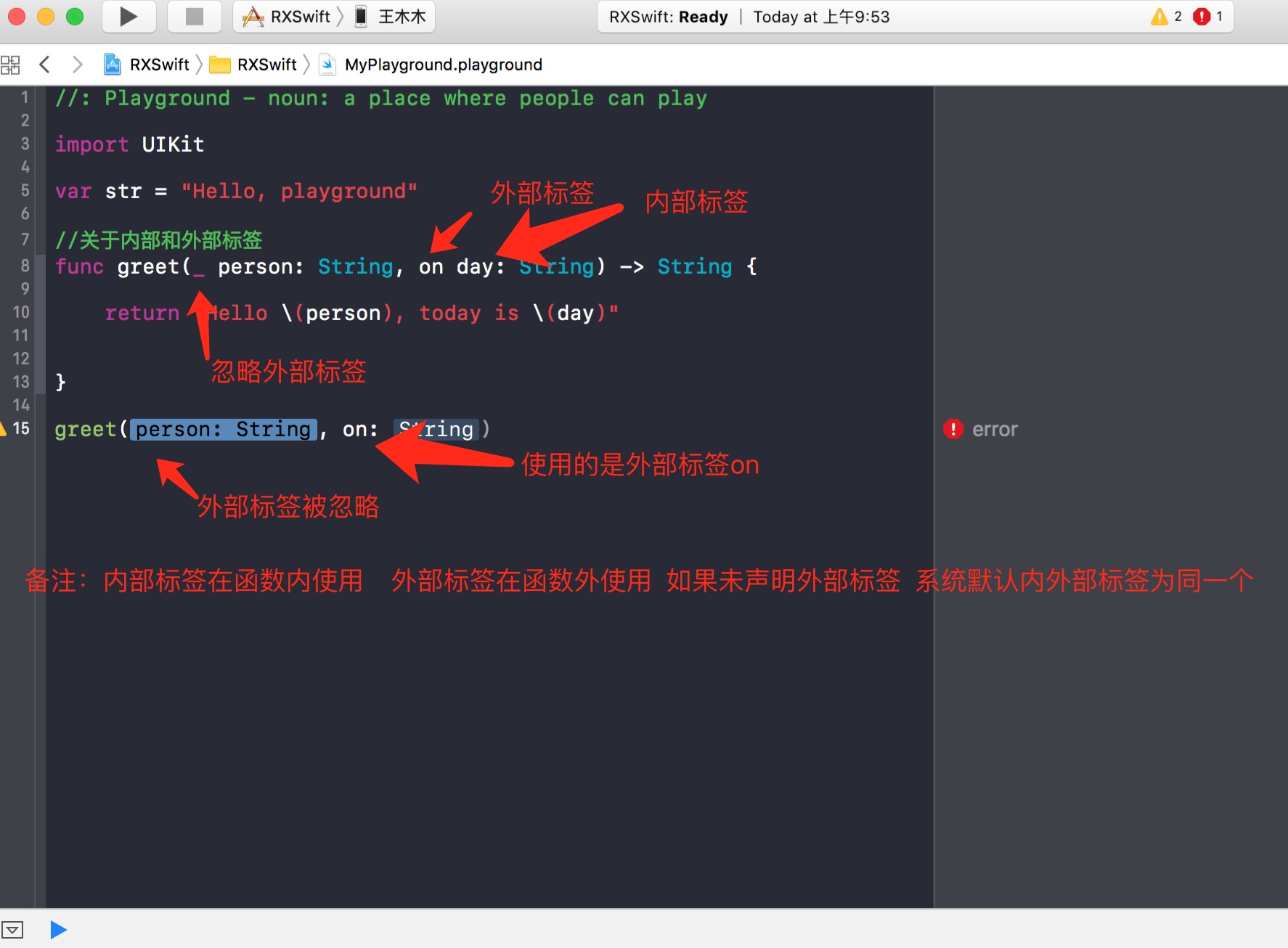Image resolution: width=1288 pixels, height=948 pixels.
Task: Click the yellow warnings indicator
Action: coord(1167,17)
